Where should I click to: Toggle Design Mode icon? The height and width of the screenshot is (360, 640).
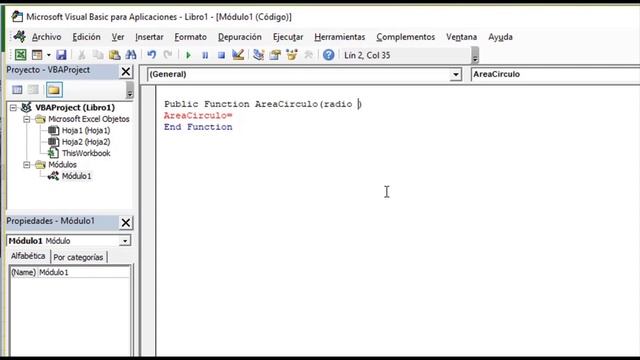click(238, 55)
